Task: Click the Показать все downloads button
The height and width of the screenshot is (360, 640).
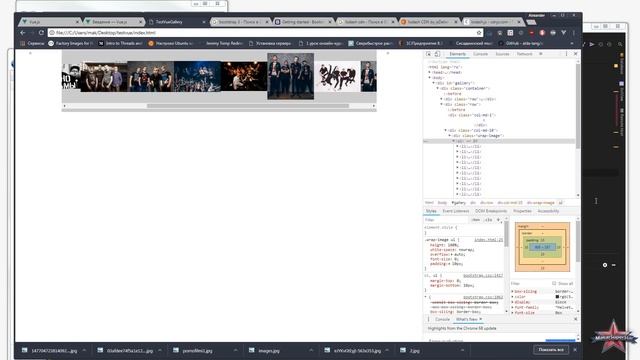Action: pyautogui.click(x=551, y=350)
